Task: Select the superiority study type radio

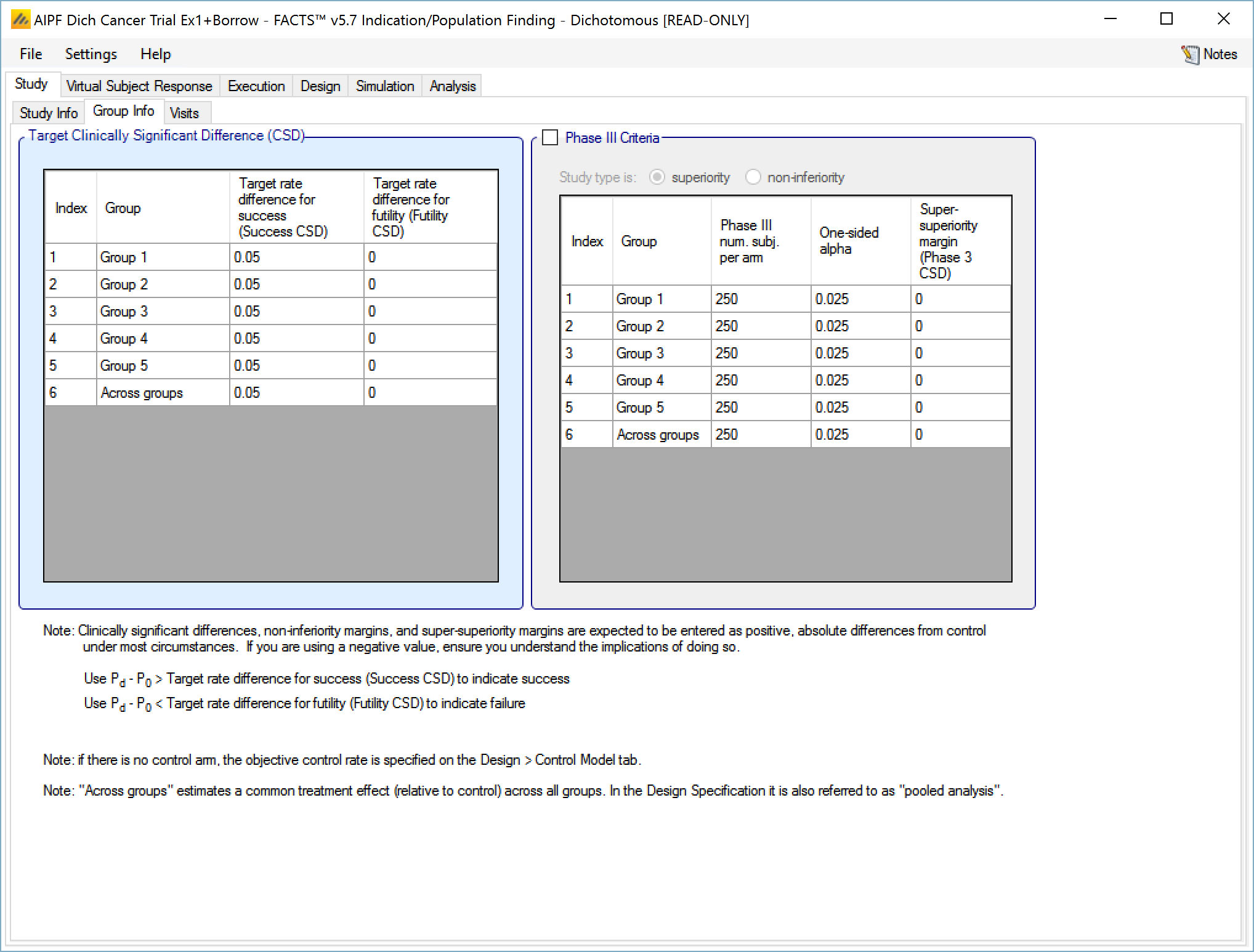Action: click(657, 177)
